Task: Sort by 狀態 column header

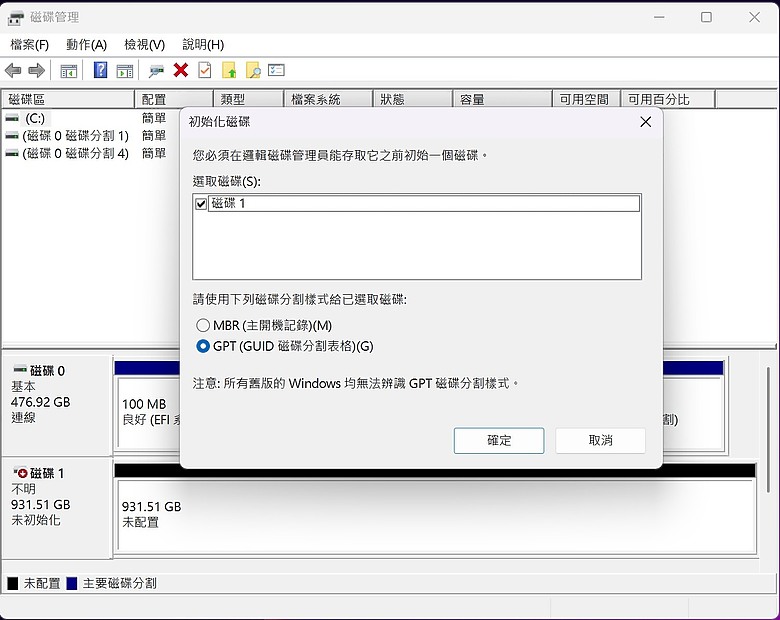Action: point(413,100)
